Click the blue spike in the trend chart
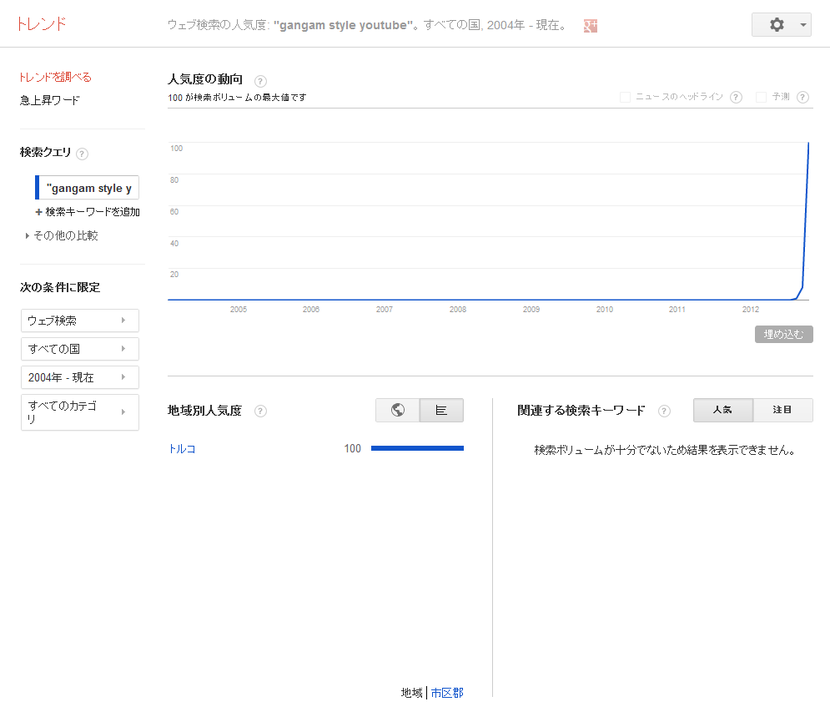Image resolution: width=830 pixels, height=722 pixels. pos(805,222)
